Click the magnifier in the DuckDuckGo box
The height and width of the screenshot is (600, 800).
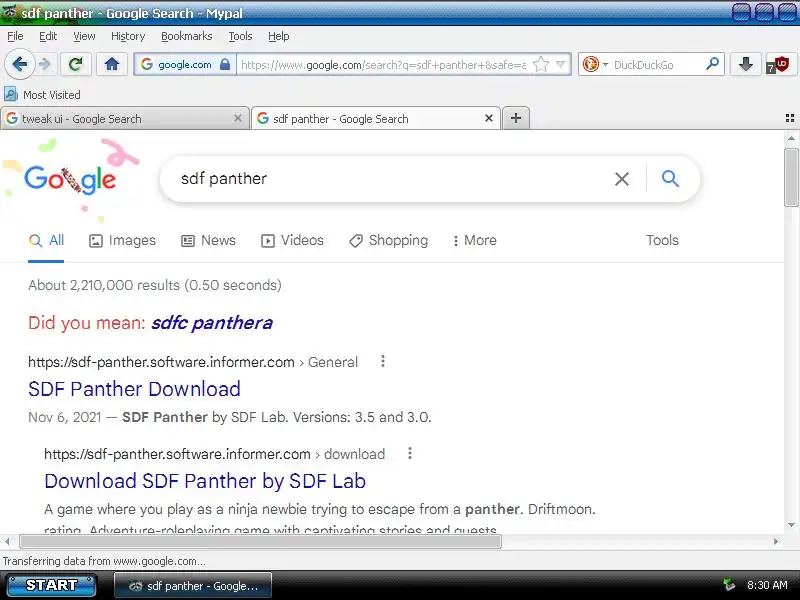[712, 64]
